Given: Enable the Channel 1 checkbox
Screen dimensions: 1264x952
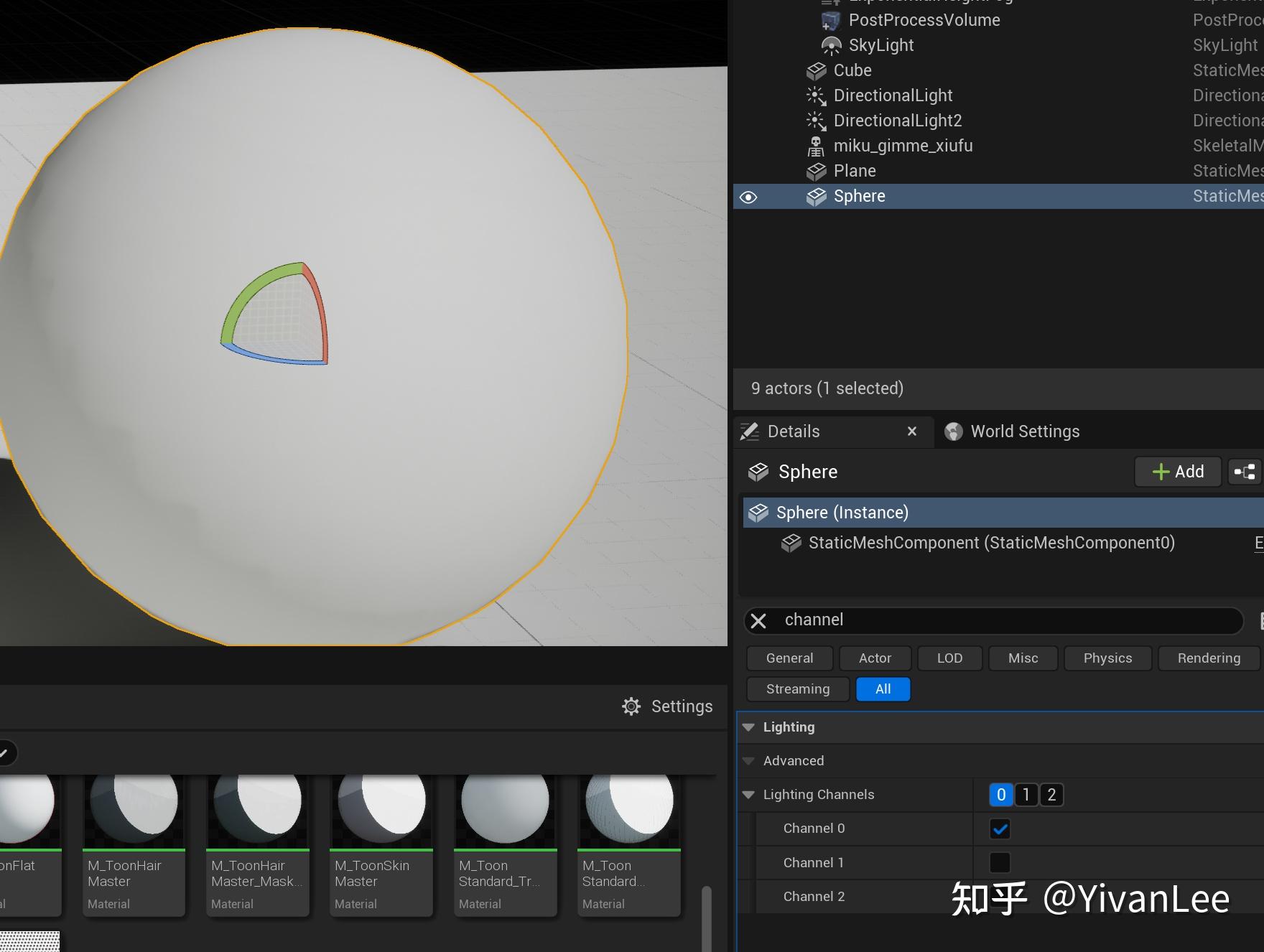Looking at the screenshot, I should point(1000,862).
